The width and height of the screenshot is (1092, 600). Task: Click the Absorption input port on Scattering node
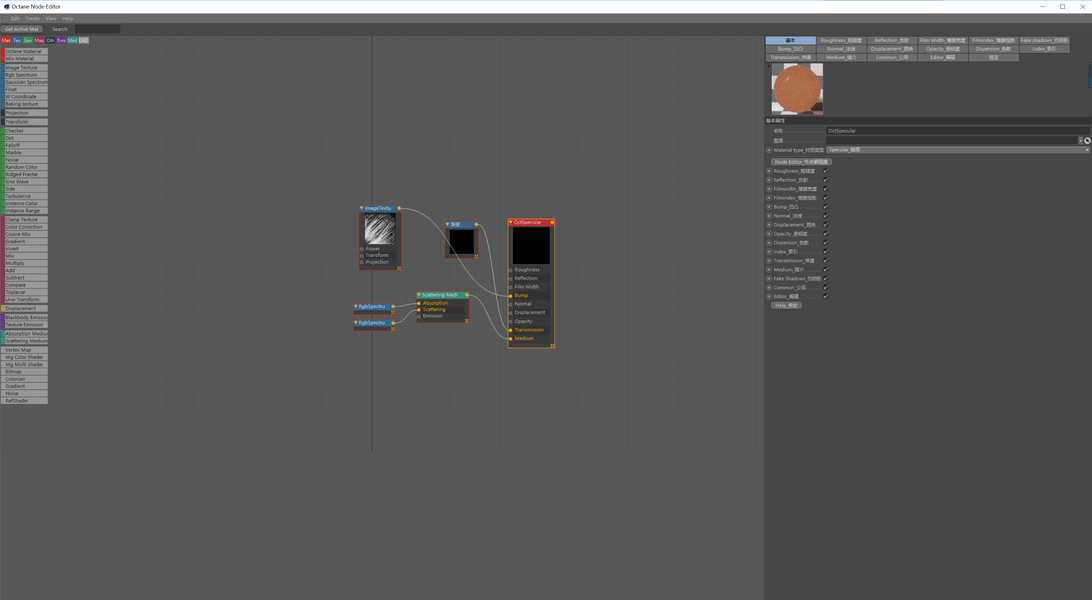(419, 303)
